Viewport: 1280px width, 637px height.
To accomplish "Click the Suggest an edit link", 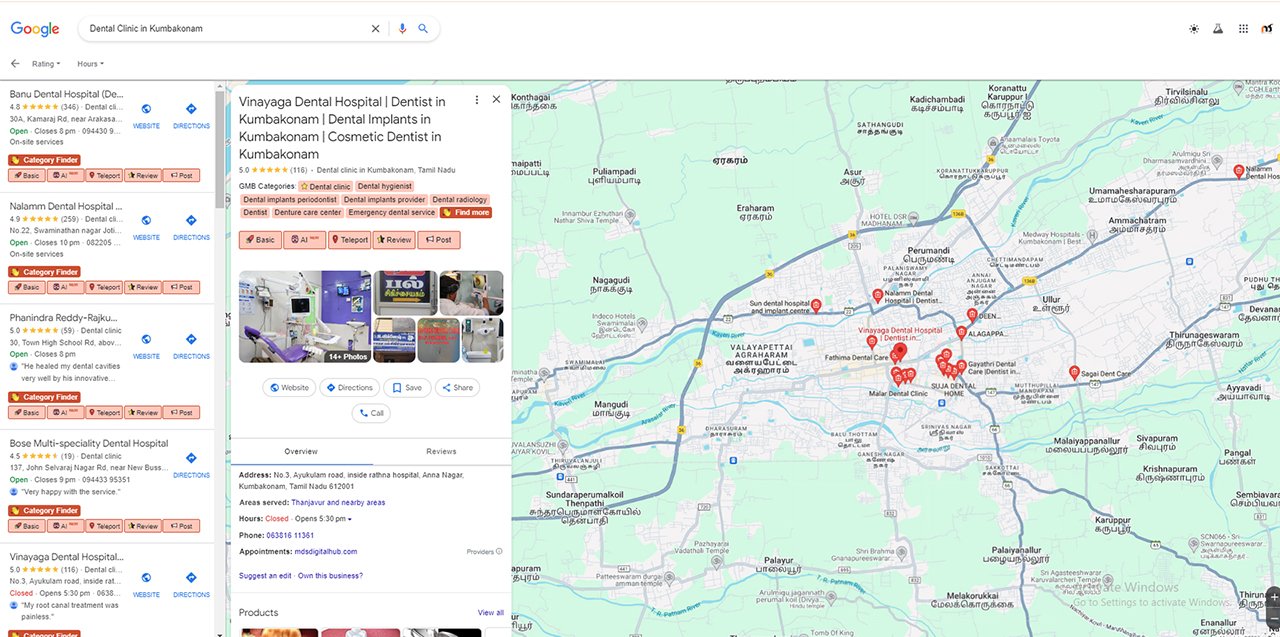I will 265,576.
